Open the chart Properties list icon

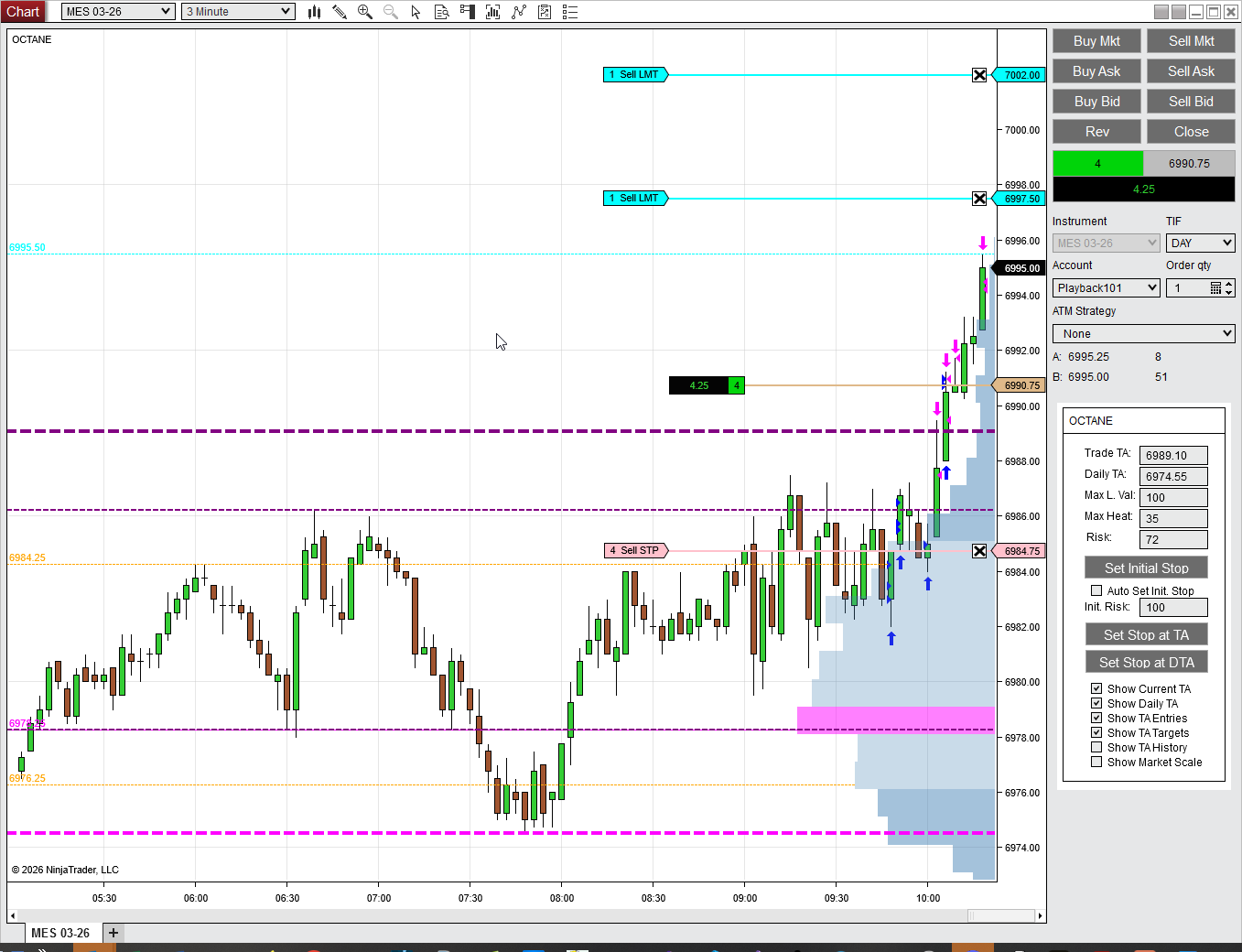(x=569, y=12)
